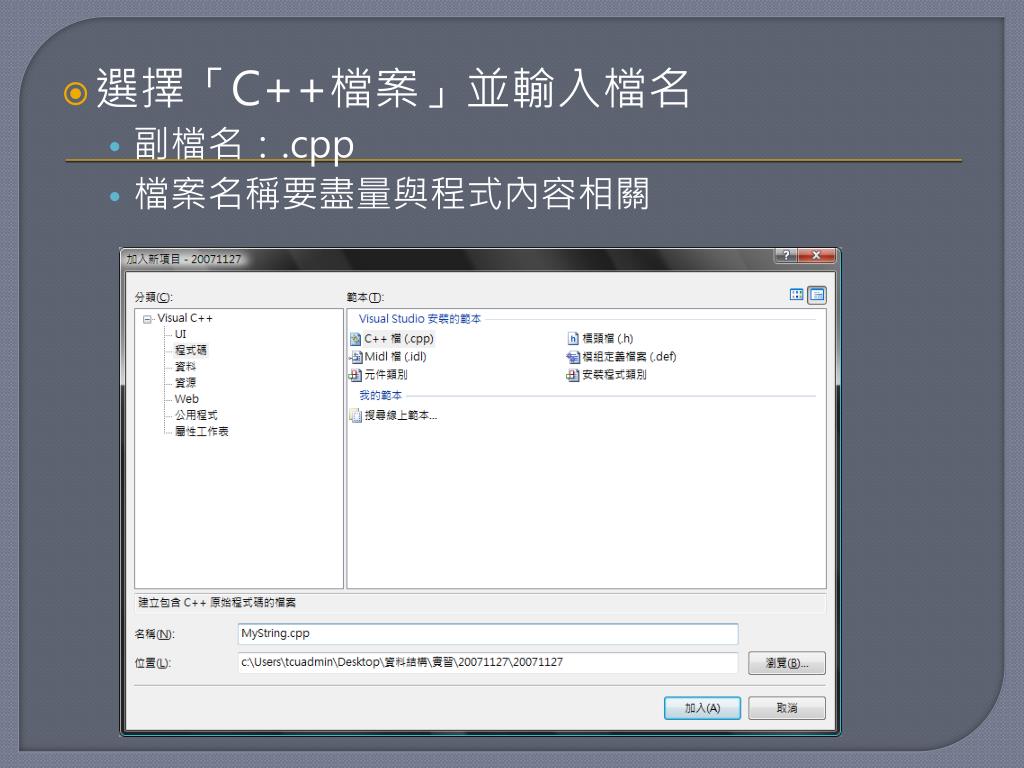Select the UI category
1024x768 pixels.
coord(180,334)
